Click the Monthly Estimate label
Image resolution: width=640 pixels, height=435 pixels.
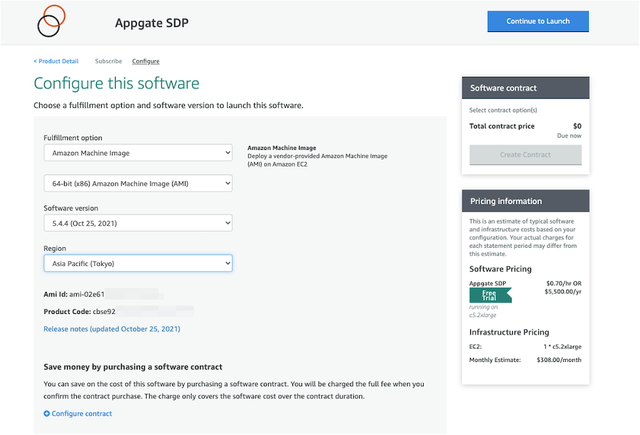tap(495, 360)
